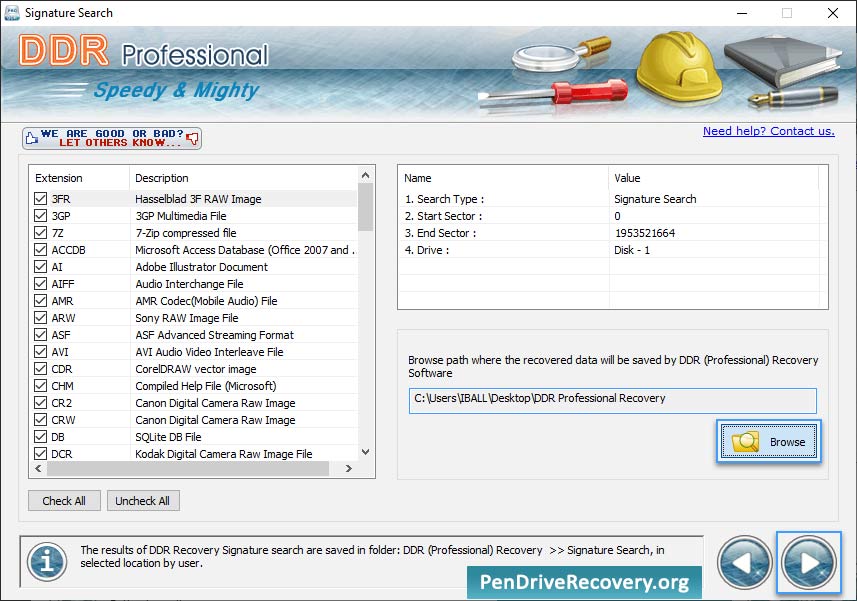
Task: Toggle the ASF extension checkbox
Action: [40, 334]
